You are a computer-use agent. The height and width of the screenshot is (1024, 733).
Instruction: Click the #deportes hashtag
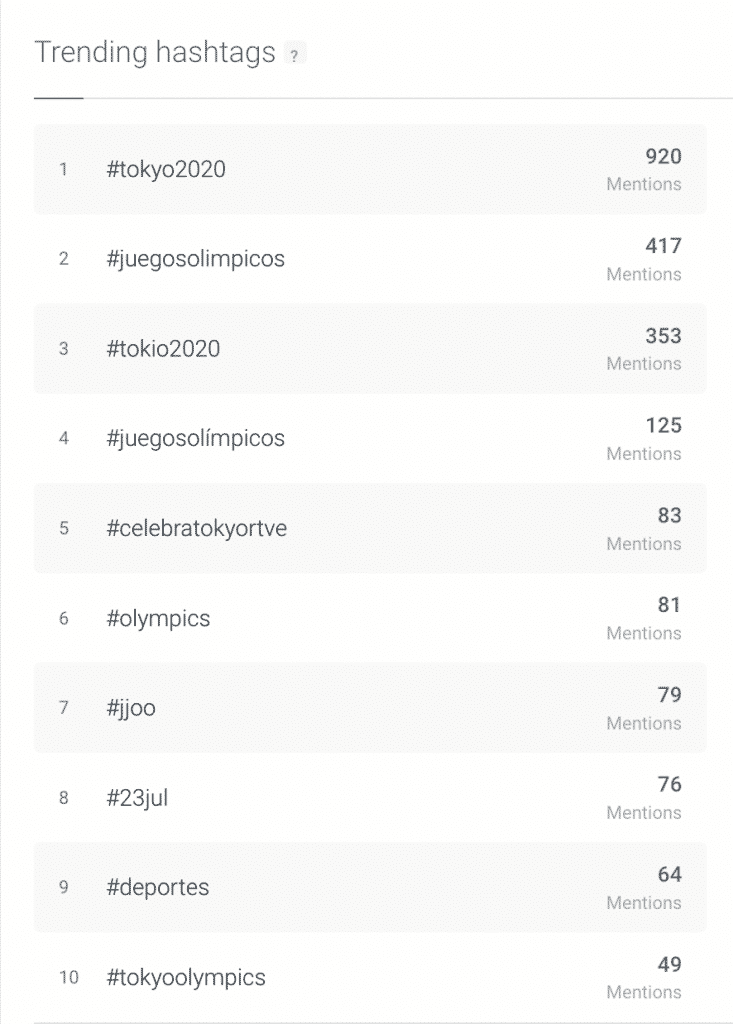click(x=157, y=888)
